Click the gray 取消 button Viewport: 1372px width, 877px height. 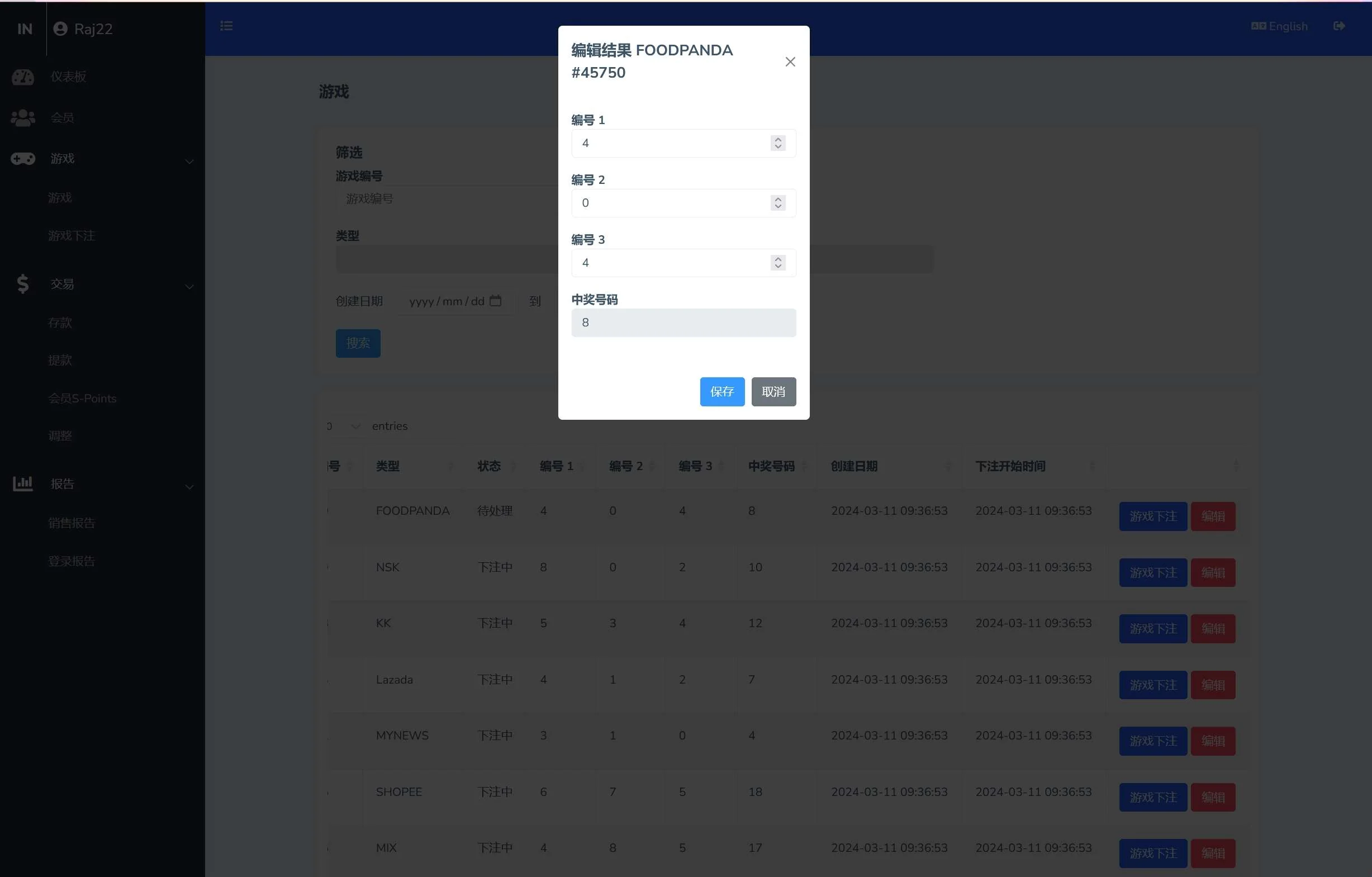coord(773,392)
